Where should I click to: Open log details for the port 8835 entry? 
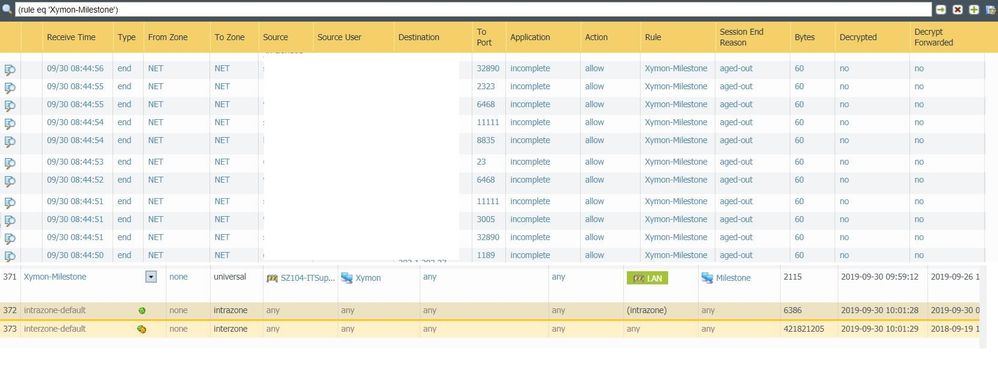click(x=10, y=141)
